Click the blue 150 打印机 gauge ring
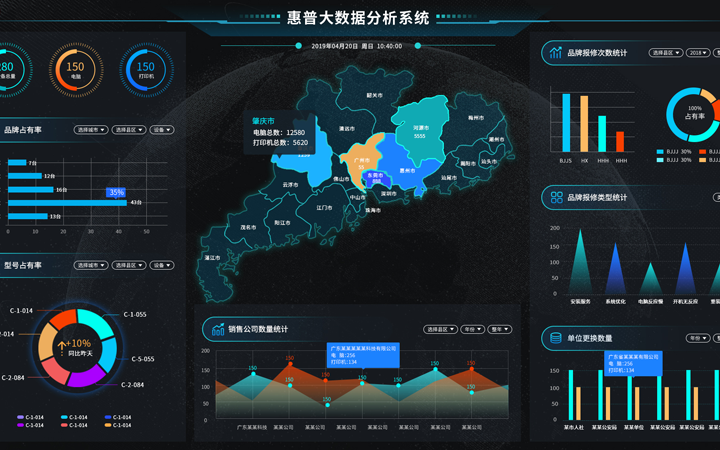 coord(146,70)
